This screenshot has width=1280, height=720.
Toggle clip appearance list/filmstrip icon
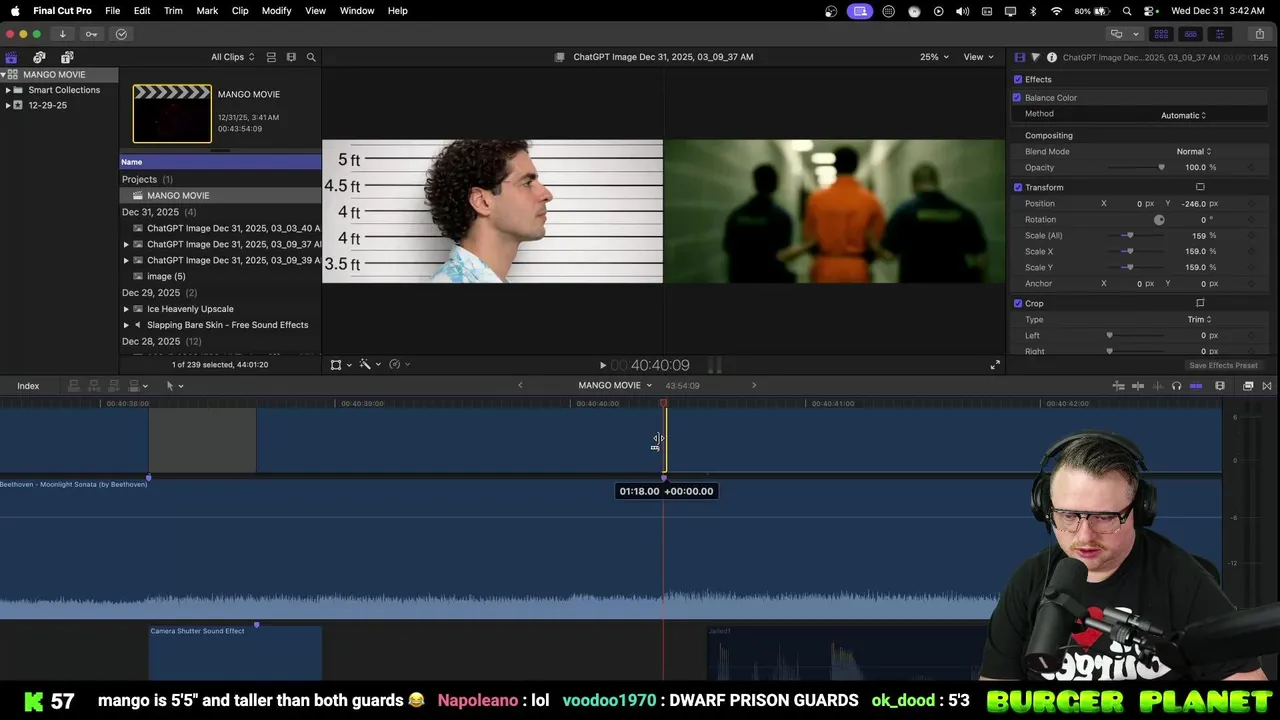coord(271,57)
